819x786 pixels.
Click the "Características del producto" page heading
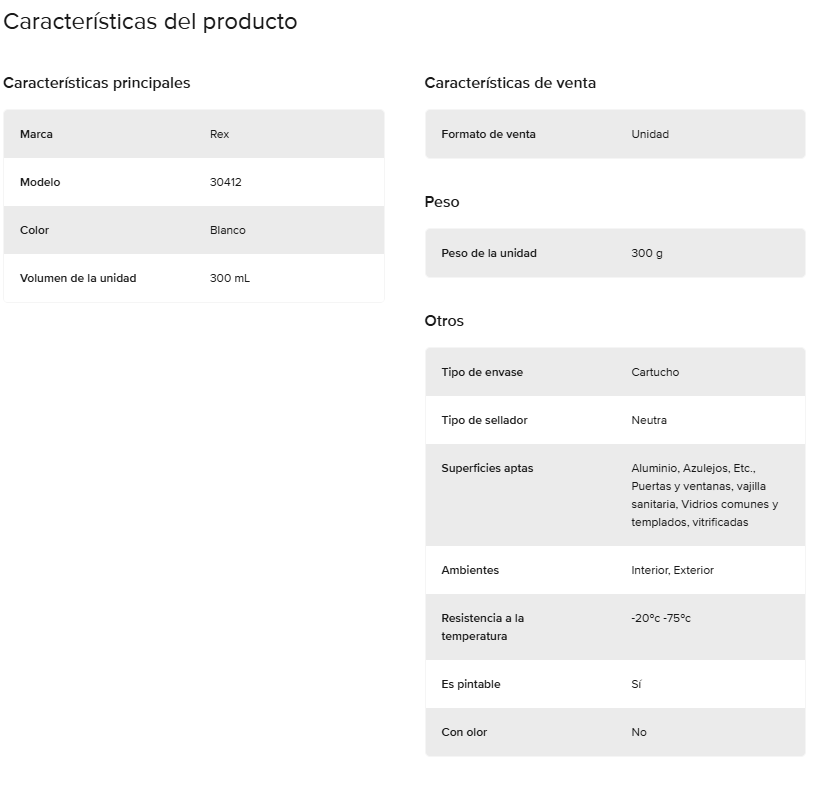(150, 21)
